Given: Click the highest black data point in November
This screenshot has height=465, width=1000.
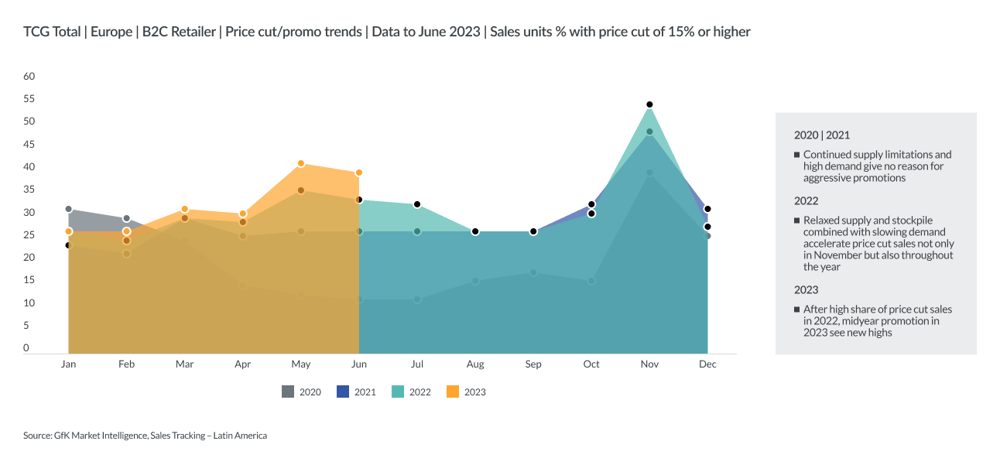Looking at the screenshot, I should pyautogui.click(x=649, y=105).
